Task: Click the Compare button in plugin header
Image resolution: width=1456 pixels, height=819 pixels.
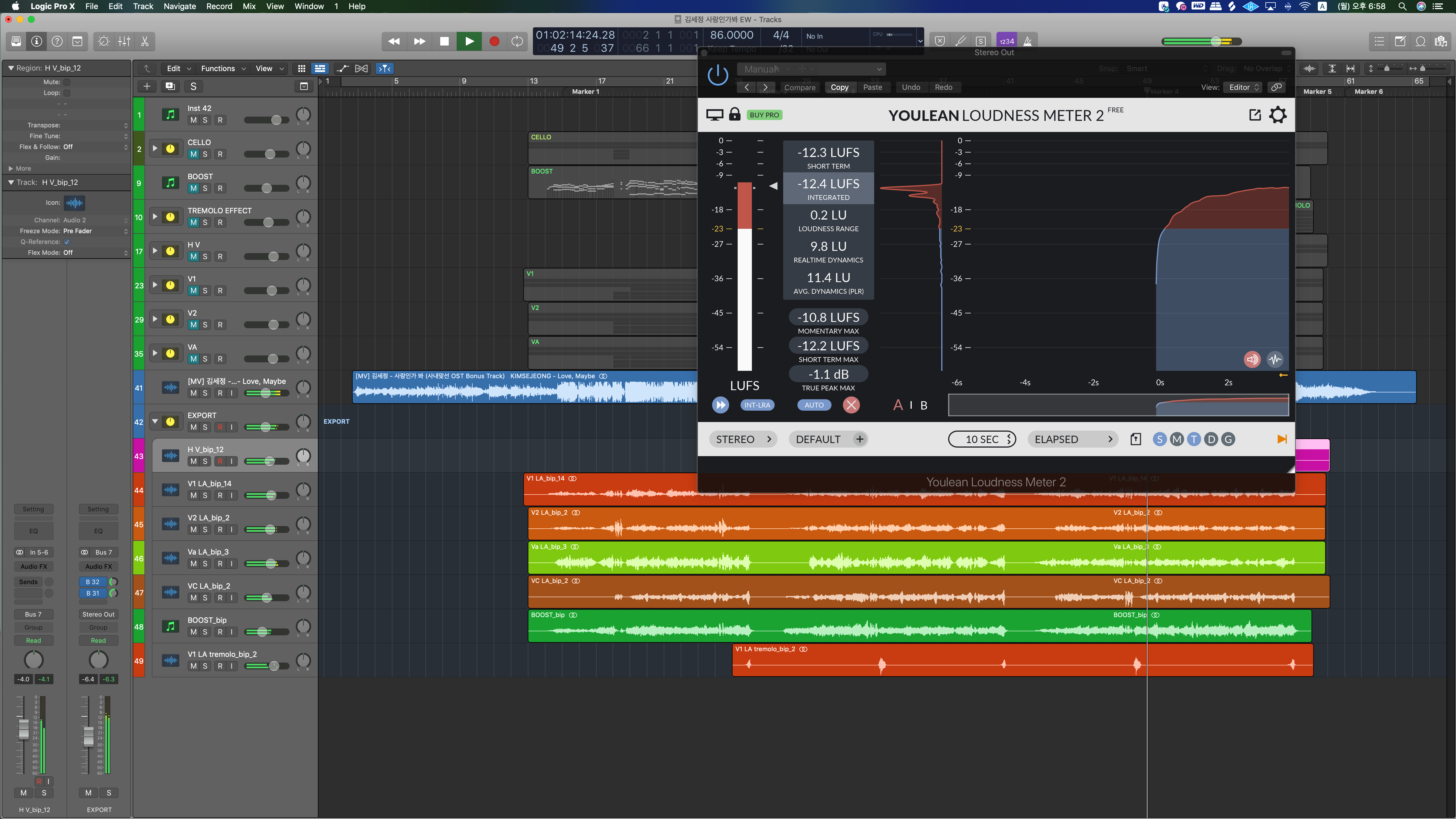Action: click(799, 87)
